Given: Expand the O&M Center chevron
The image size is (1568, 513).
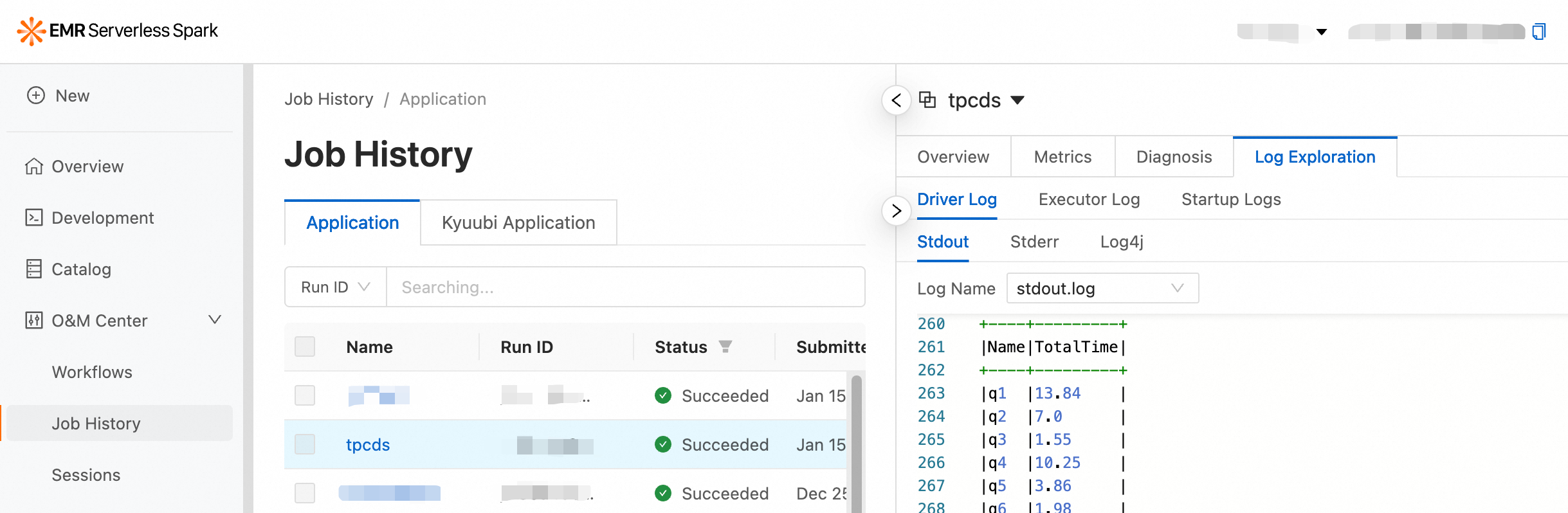Looking at the screenshot, I should (215, 319).
